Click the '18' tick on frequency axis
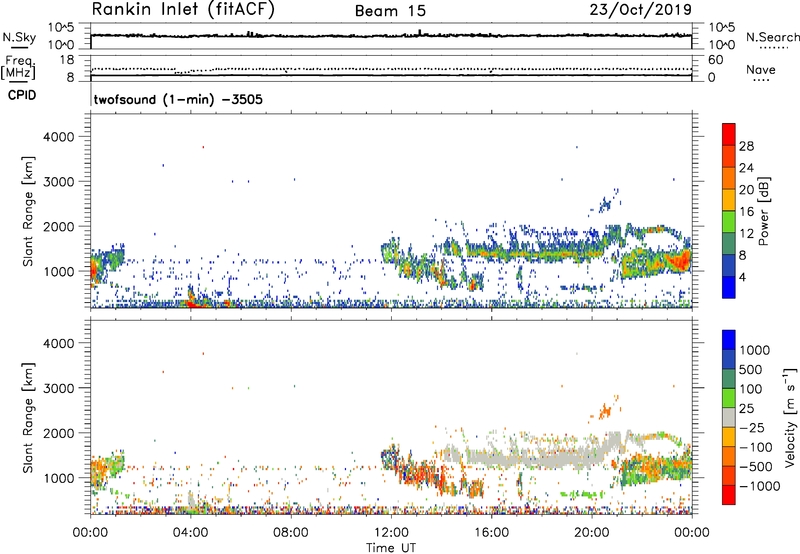The height and width of the screenshot is (554, 800). coord(67,60)
